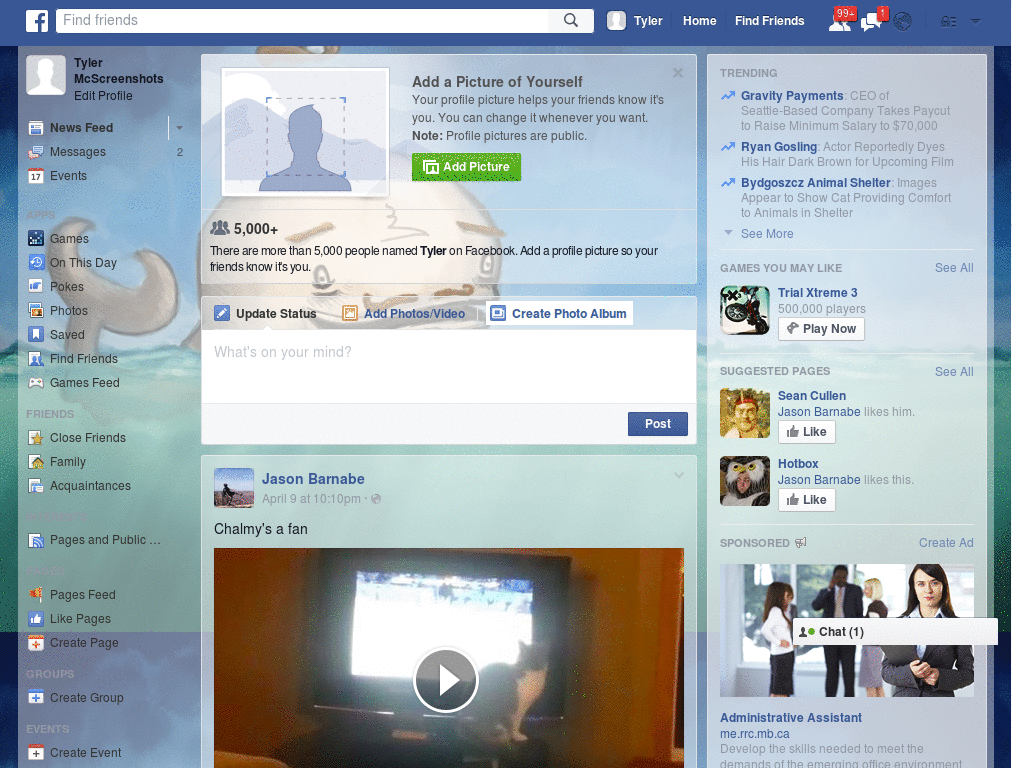Click the On This Day icon
1024x768 pixels.
click(36, 263)
